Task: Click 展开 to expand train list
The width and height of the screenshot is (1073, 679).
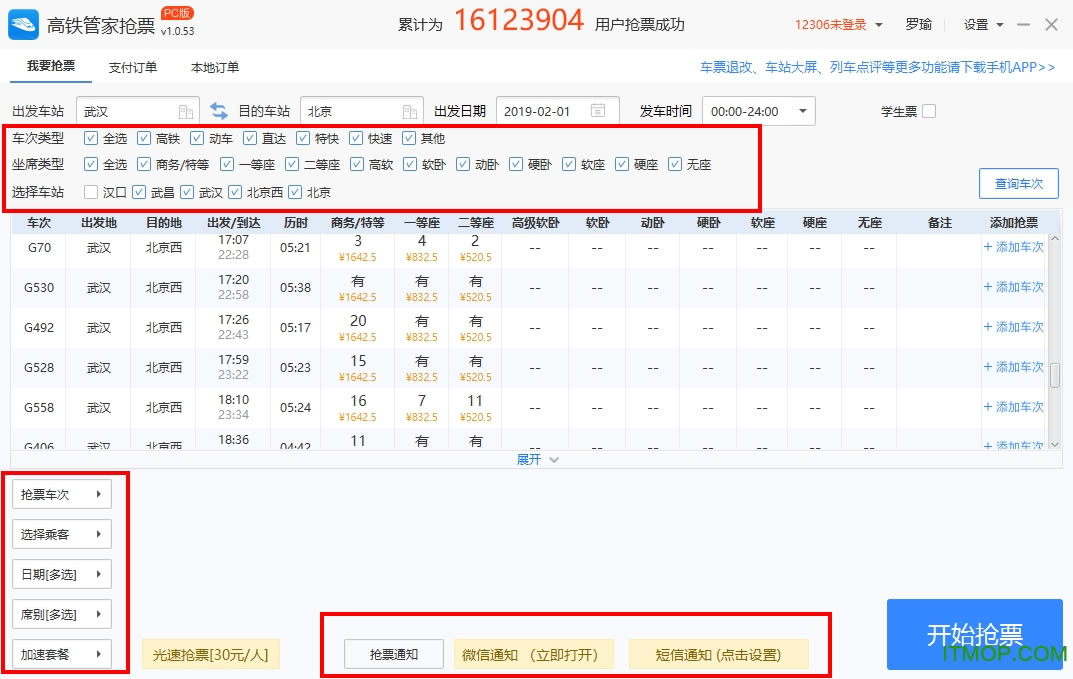Action: [x=537, y=459]
